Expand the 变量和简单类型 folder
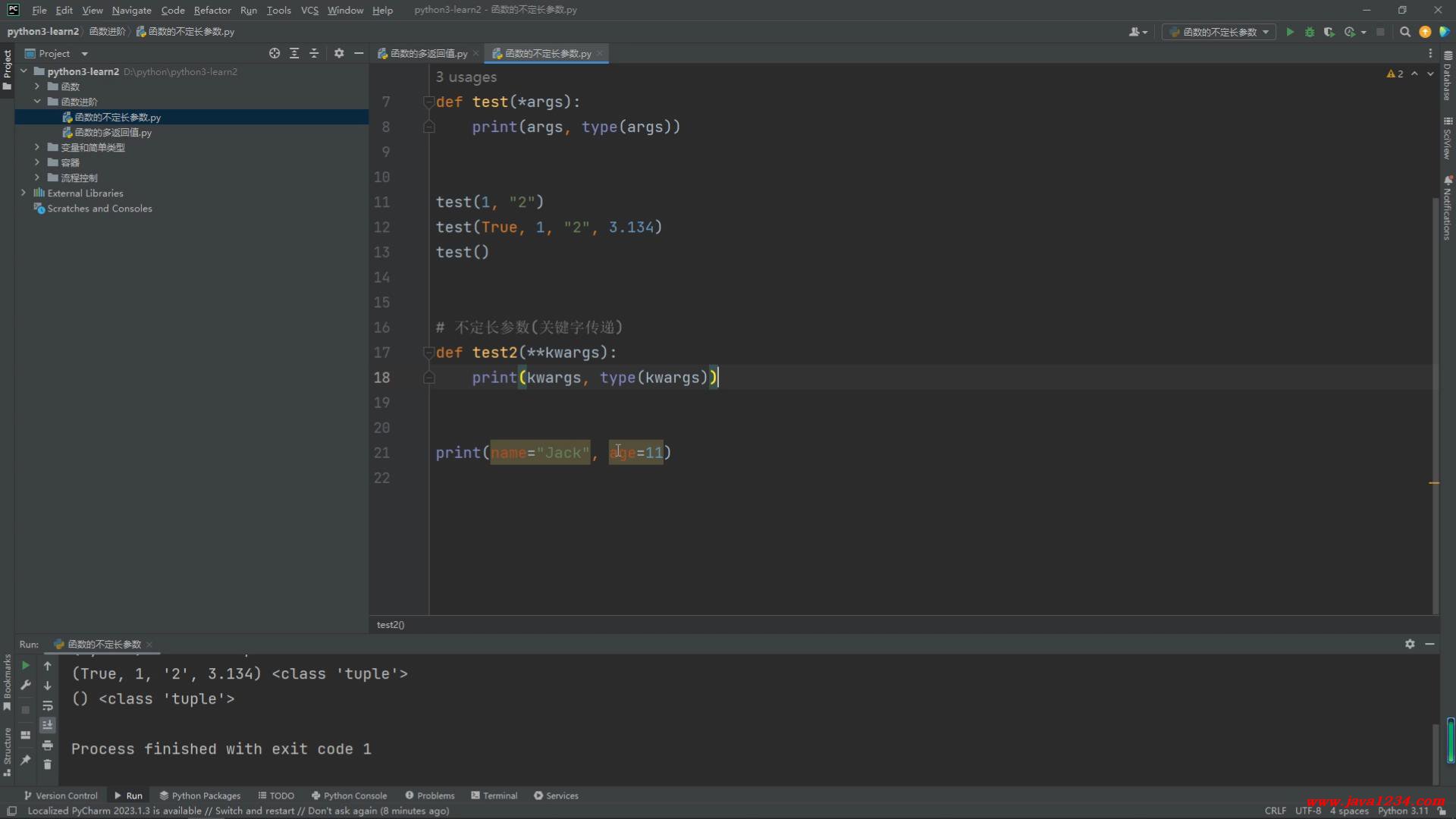This screenshot has height=819, width=1456. [36, 147]
